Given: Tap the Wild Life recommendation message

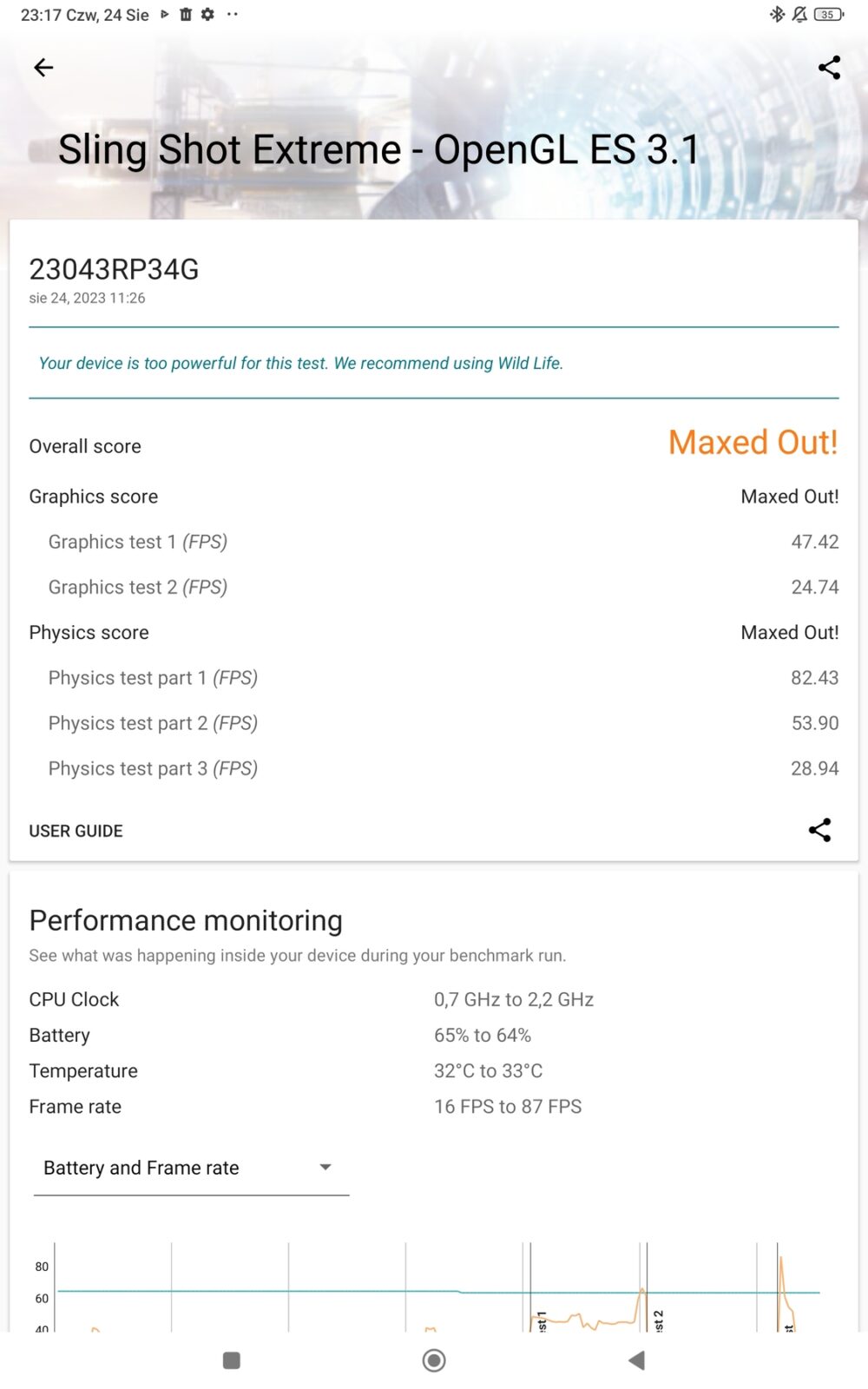Looking at the screenshot, I should (301, 363).
